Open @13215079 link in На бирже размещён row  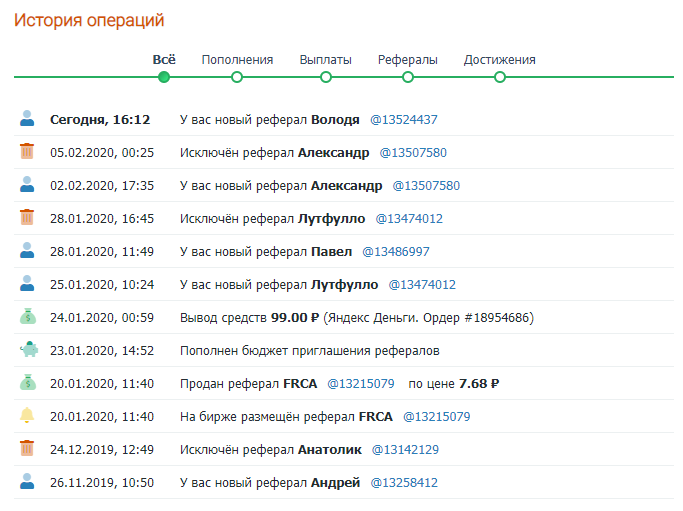pyautogui.click(x=436, y=416)
